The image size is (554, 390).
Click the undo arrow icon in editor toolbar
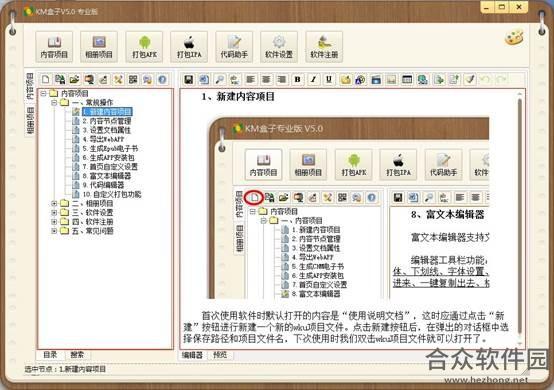pyautogui.click(x=485, y=79)
